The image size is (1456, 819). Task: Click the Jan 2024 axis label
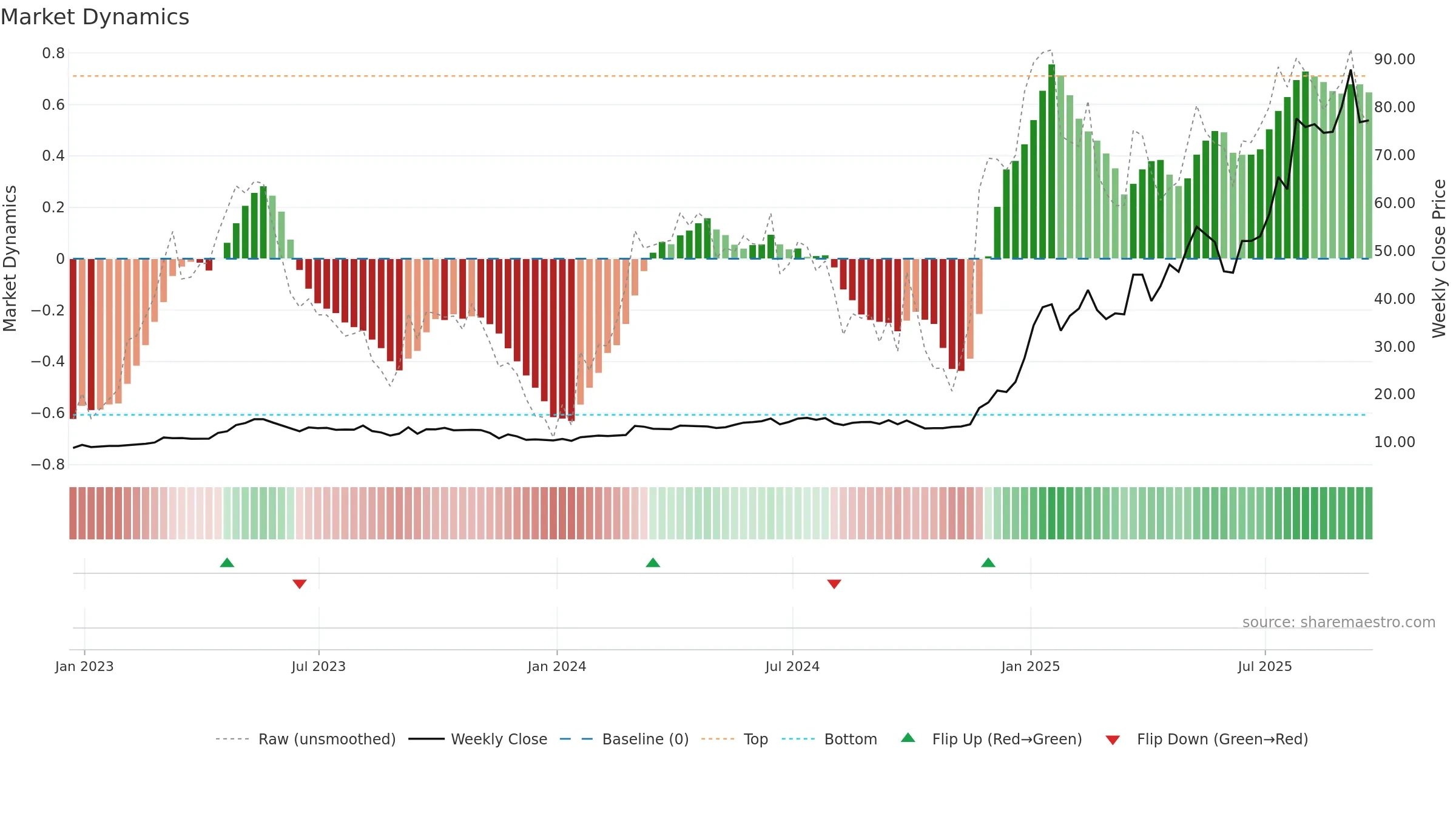point(557,666)
